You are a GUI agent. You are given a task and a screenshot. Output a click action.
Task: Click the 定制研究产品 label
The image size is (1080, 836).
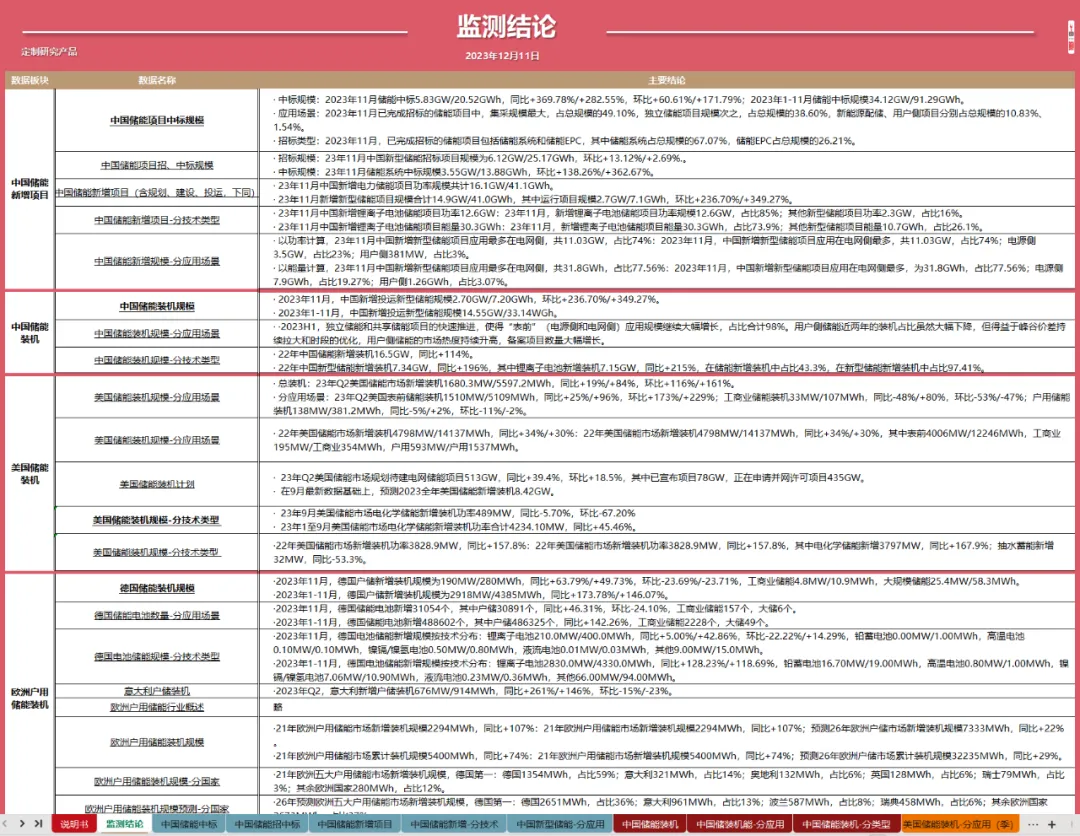[x=49, y=52]
